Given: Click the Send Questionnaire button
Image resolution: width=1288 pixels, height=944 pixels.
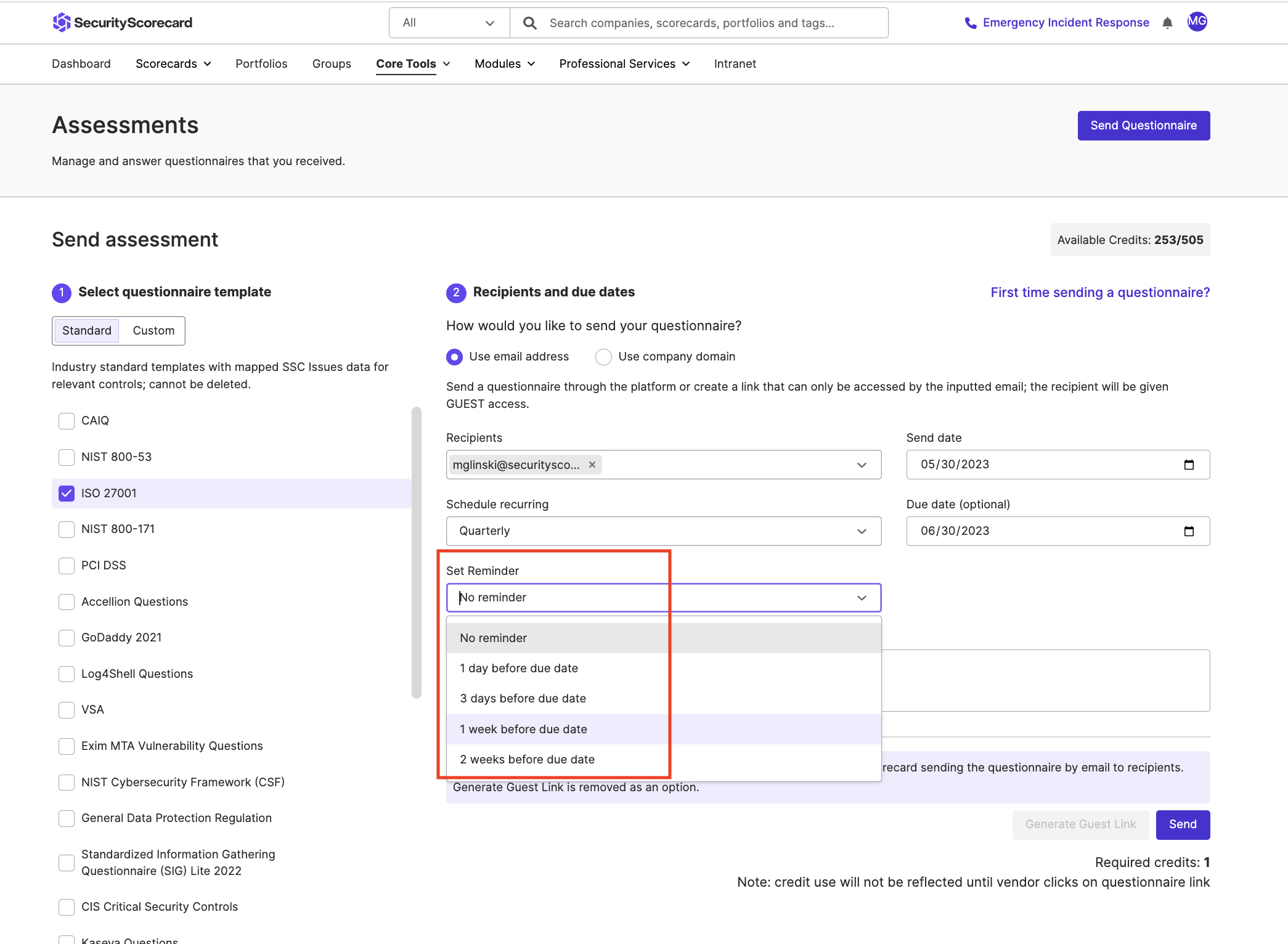Looking at the screenshot, I should 1143,125.
